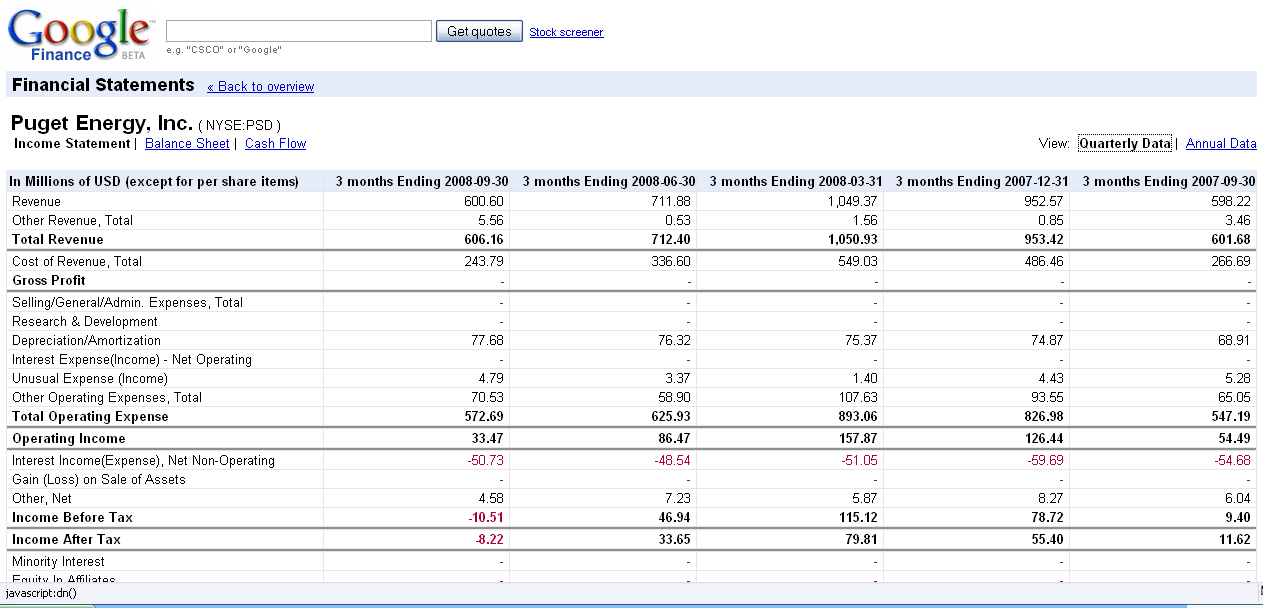The image size is (1263, 608).
Task: Click the Depreciation value 74.87
Action: (1048, 340)
